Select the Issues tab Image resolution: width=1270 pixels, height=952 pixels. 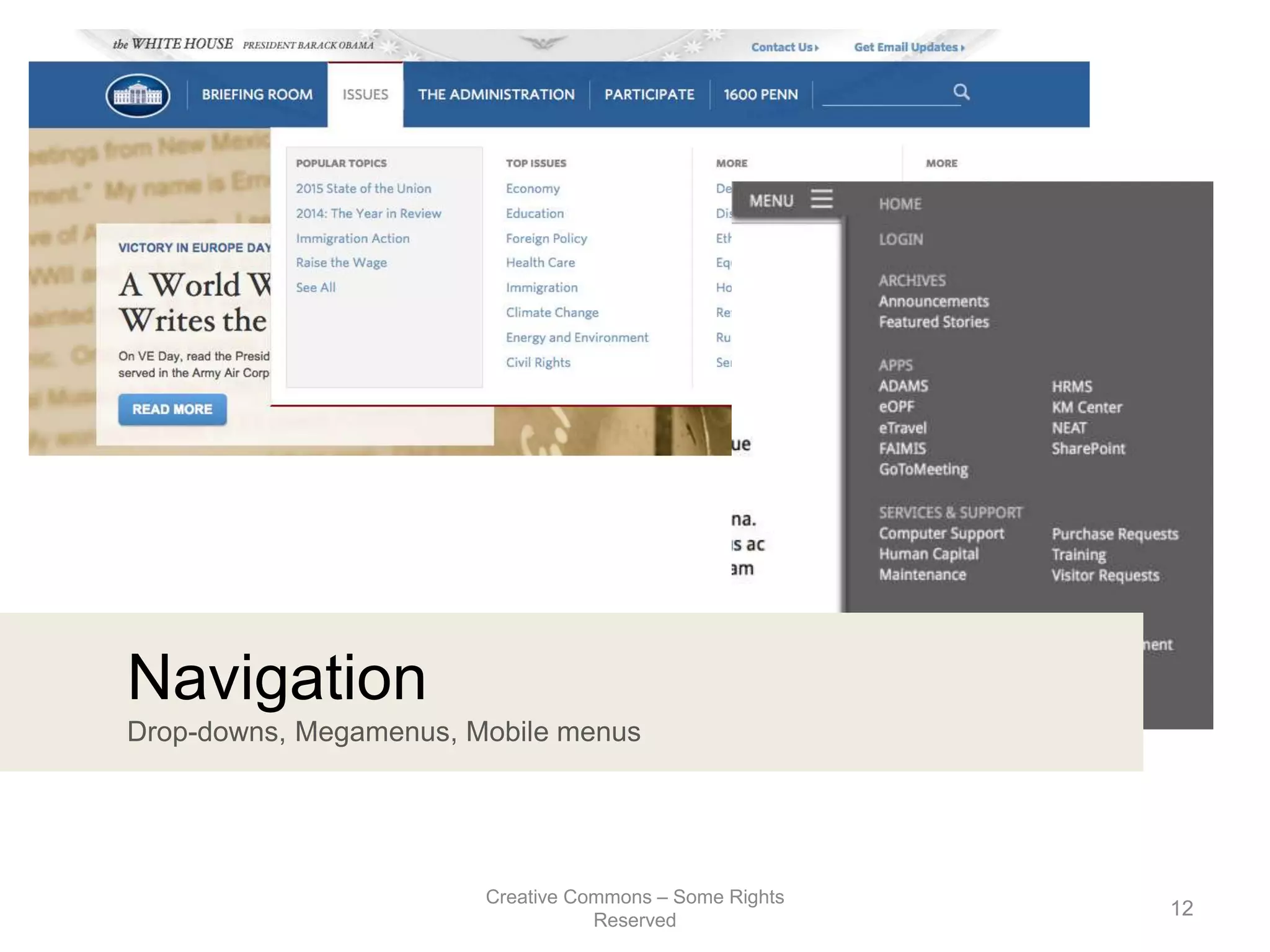point(365,94)
